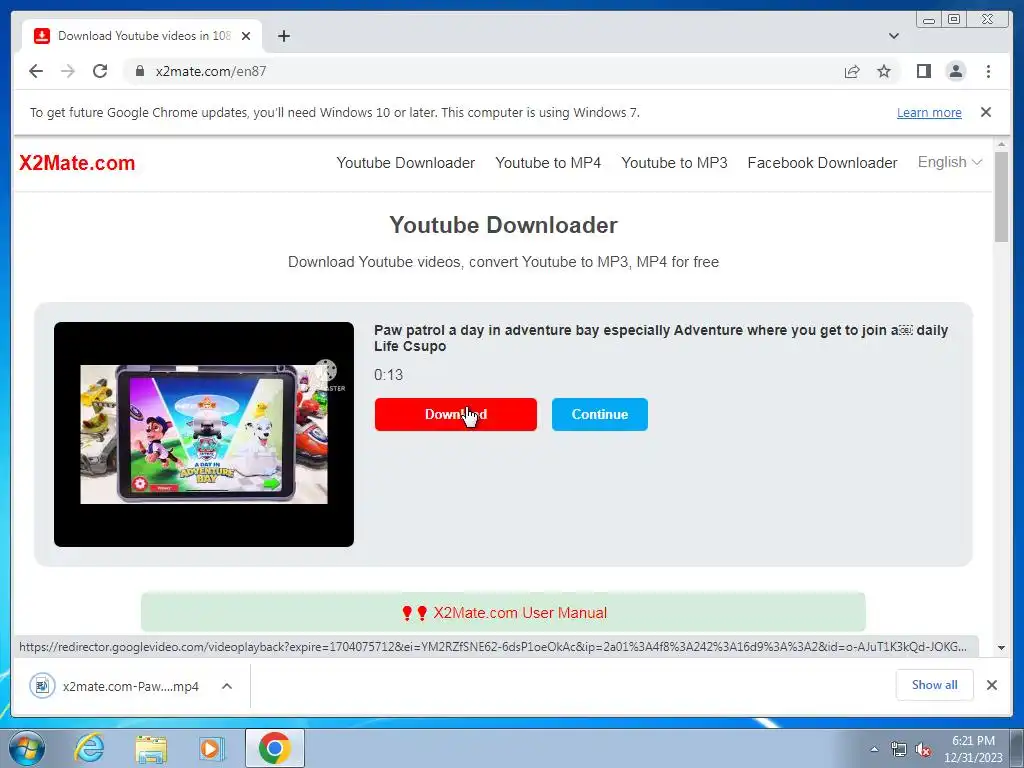The height and width of the screenshot is (768, 1024).
Task: Open the Facebook Downloader menu item
Action: click(822, 163)
